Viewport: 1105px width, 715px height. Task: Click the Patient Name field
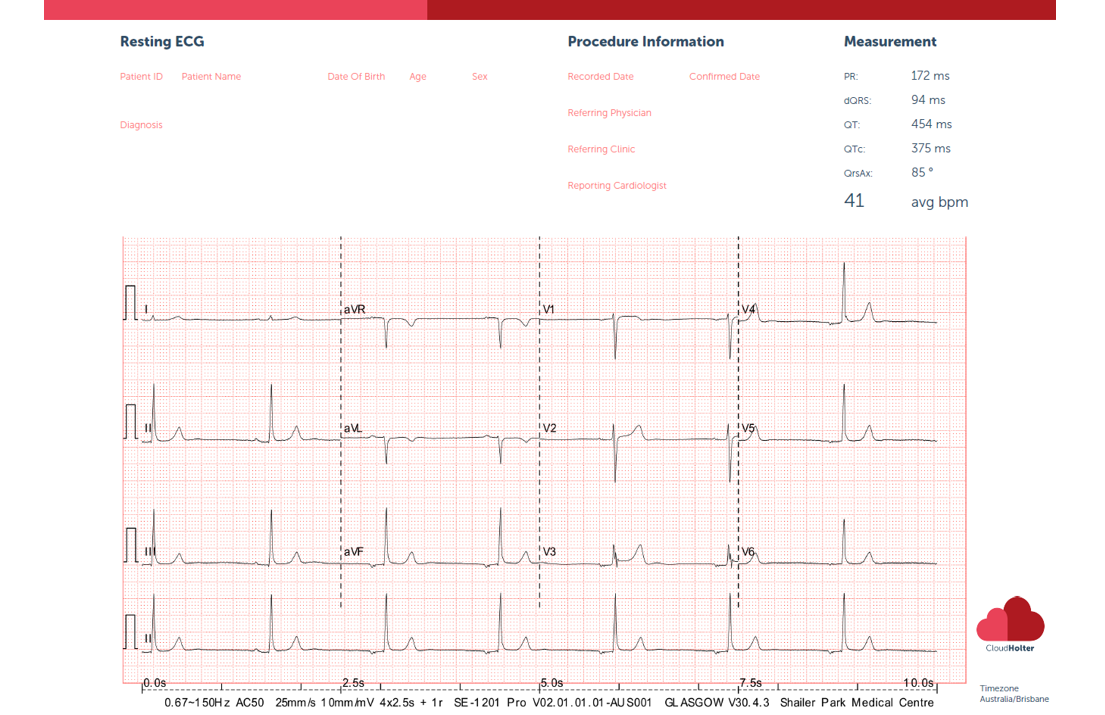point(211,77)
